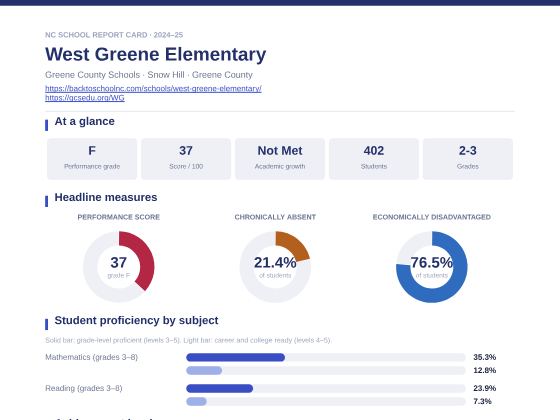Open the backtoschoolnc.com West Greene Elementary link
The image size is (560, 420).
coord(153,89)
